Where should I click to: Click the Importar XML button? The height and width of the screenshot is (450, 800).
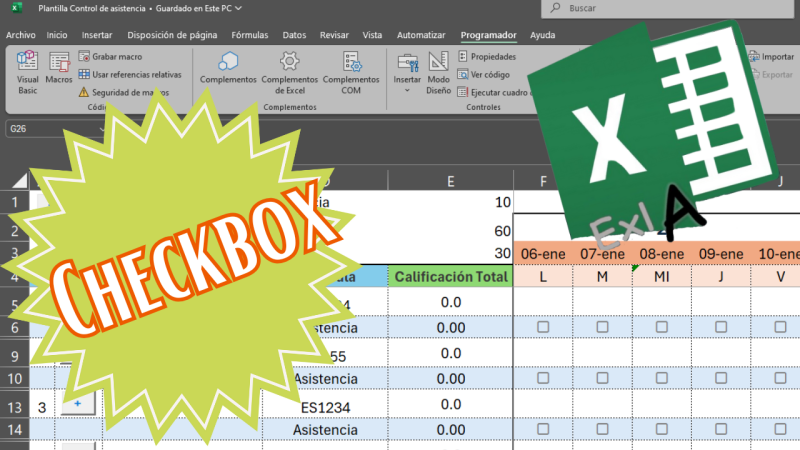[771, 57]
